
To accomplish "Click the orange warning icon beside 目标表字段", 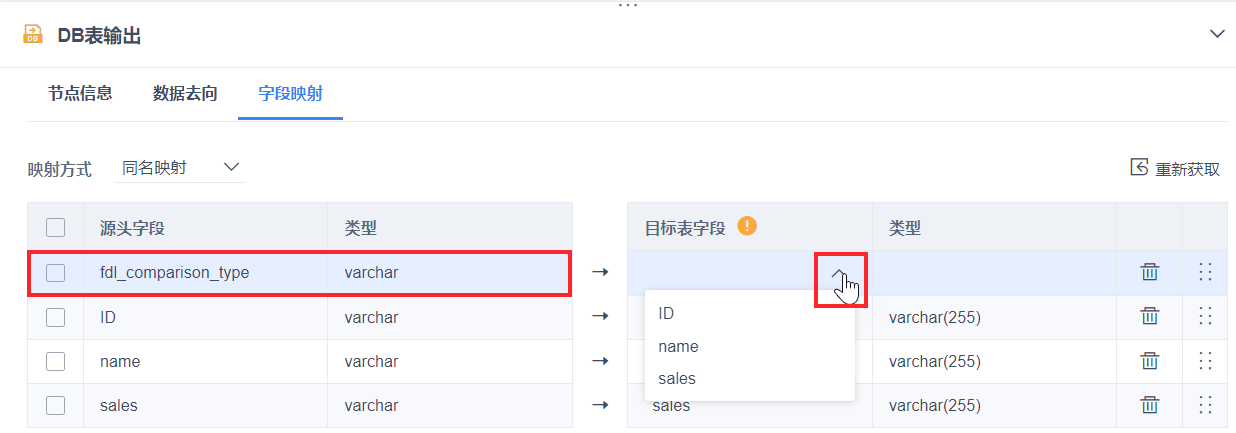I will tap(746, 226).
